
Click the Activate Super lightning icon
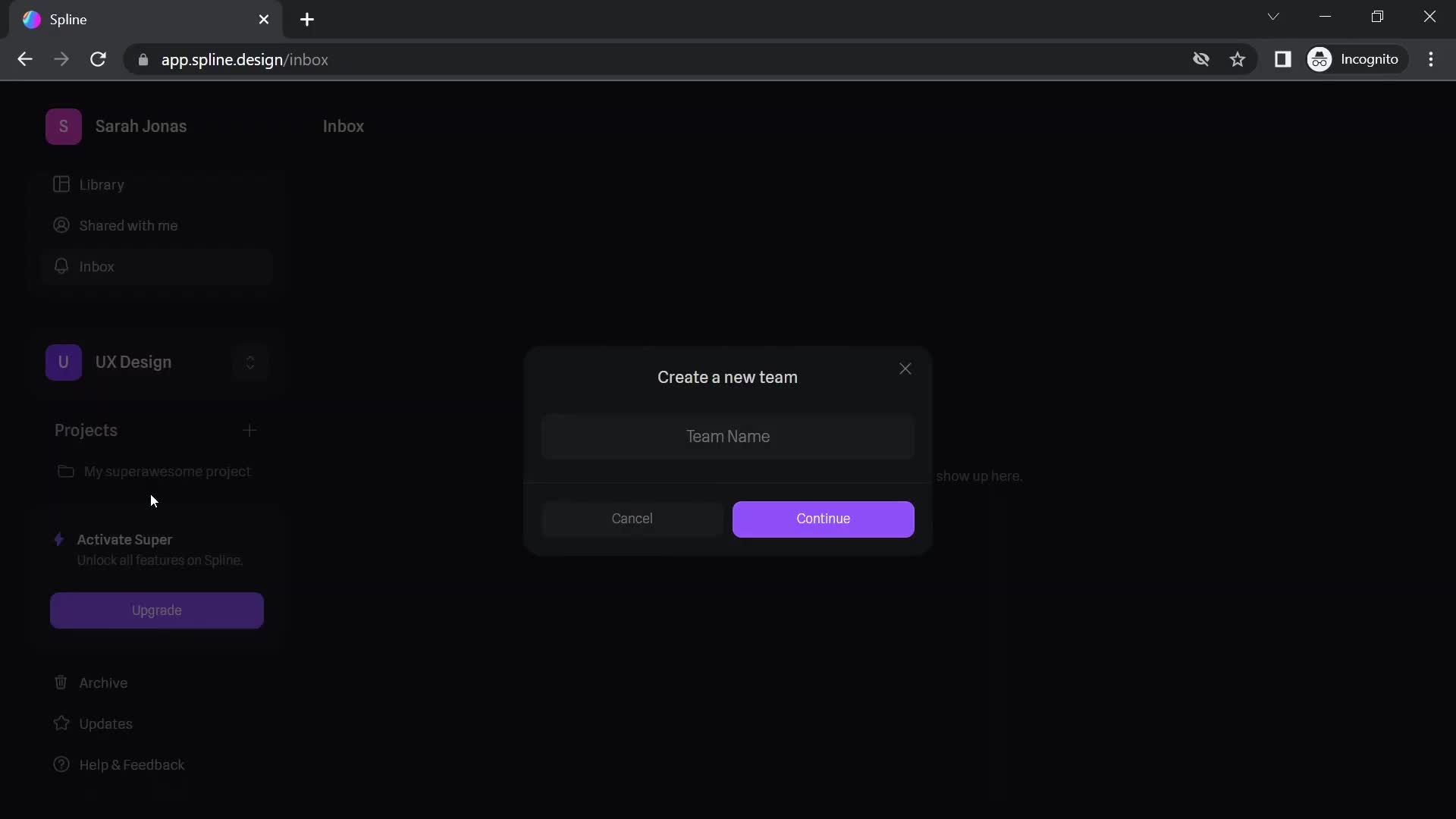click(x=58, y=540)
